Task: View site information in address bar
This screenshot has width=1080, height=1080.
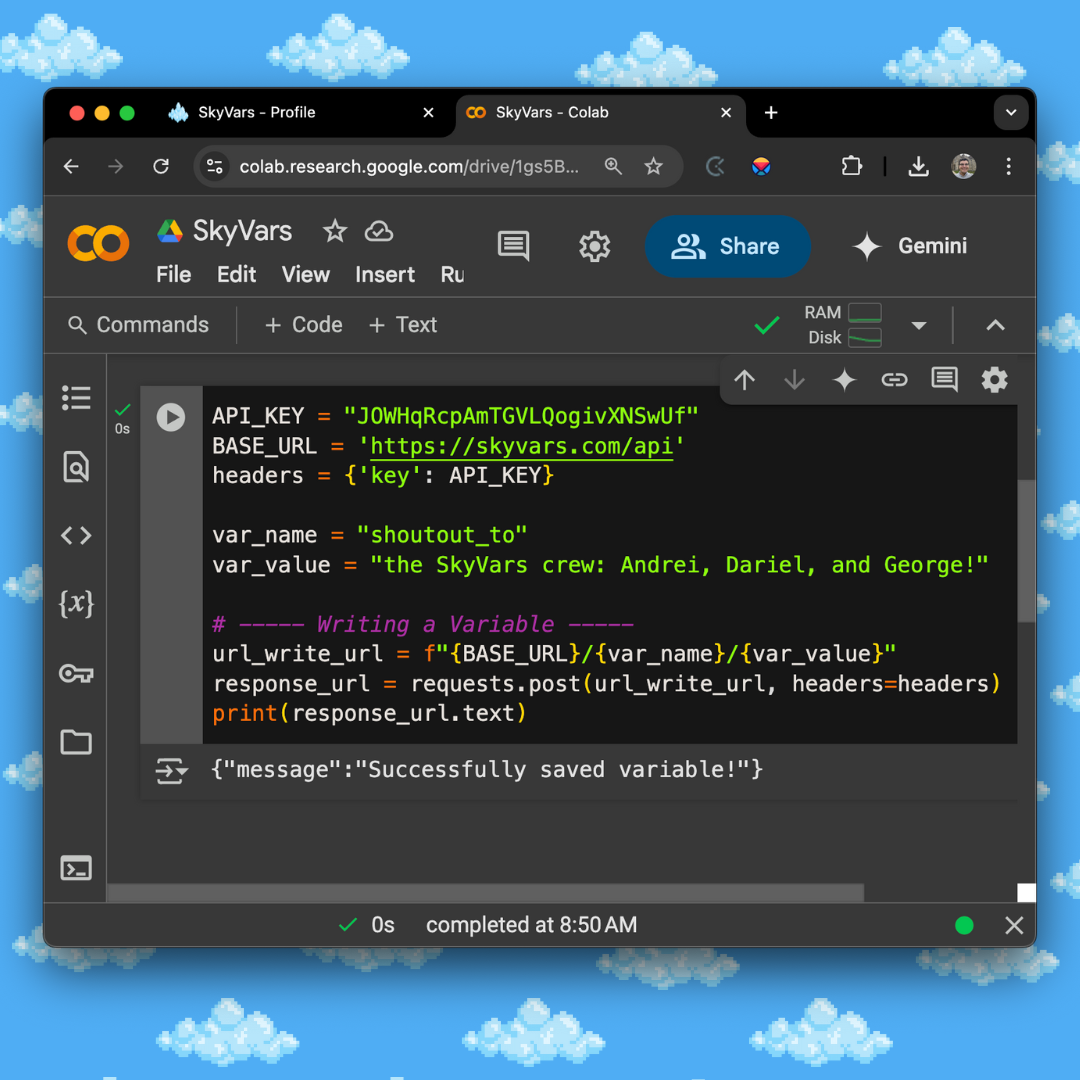Action: [215, 166]
